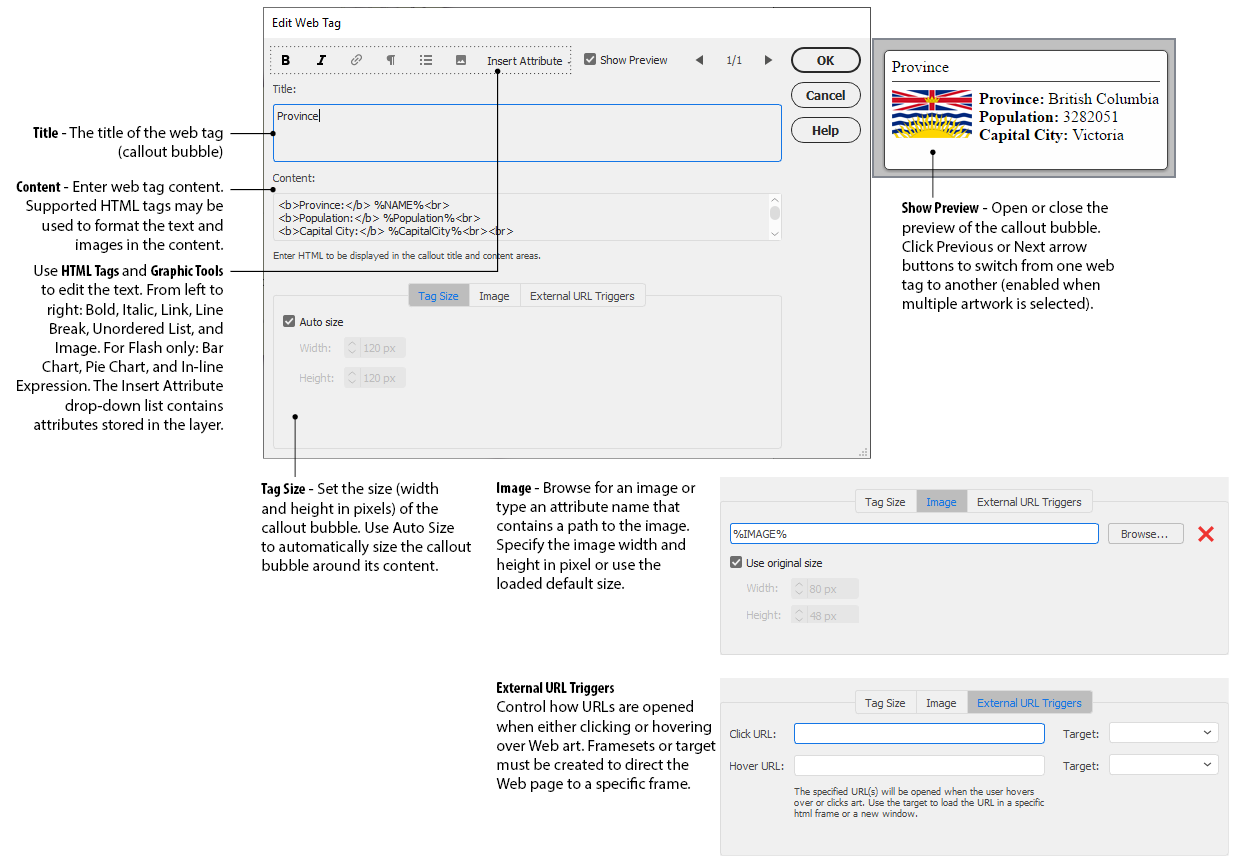1236x861 pixels.
Task: Select Tag Size tab in the Image panel
Action: [x=885, y=502]
